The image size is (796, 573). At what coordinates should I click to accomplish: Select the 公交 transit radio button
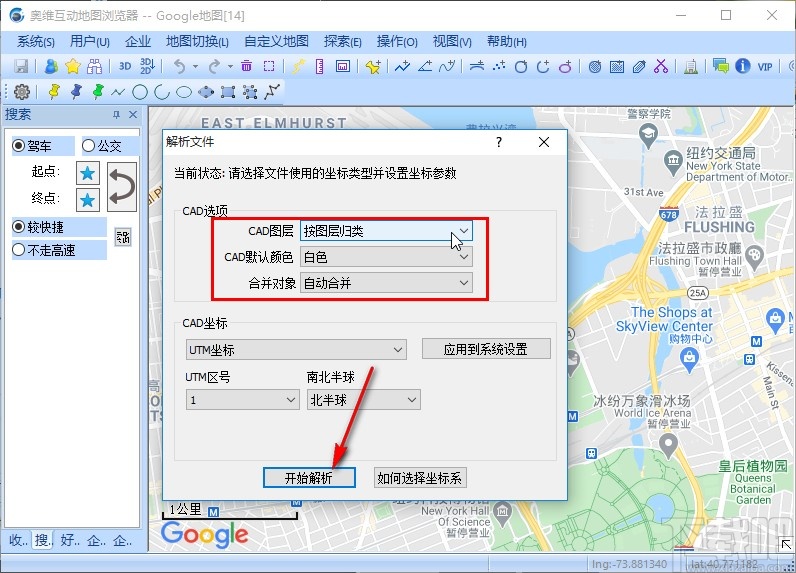(88, 146)
